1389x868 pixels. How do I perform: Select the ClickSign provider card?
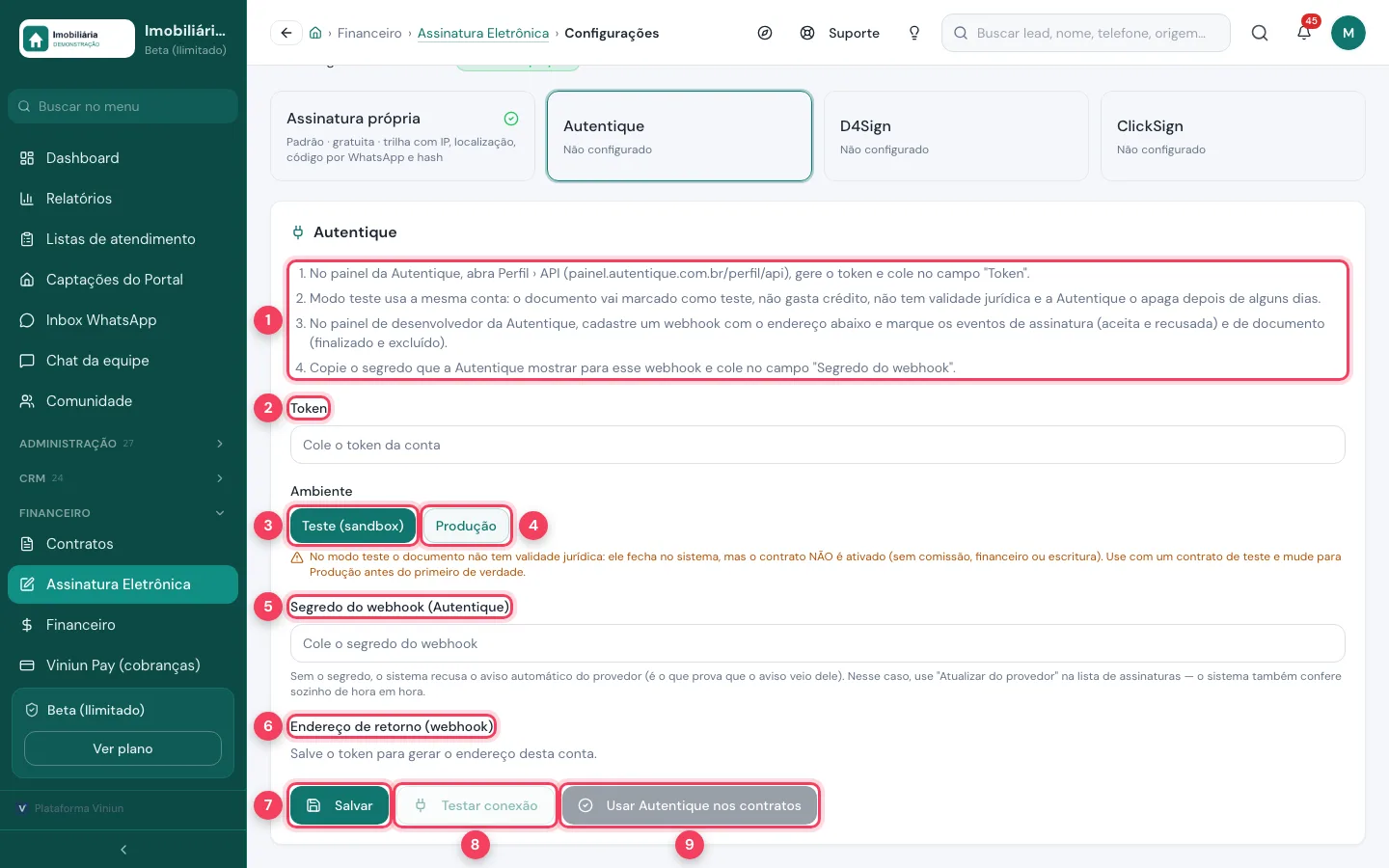1233,136
